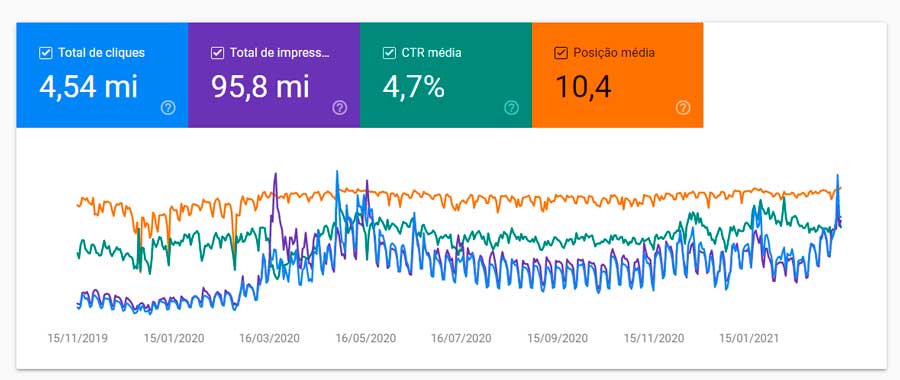Open help icon on Posição média card
Viewport: 900px width, 380px height.
[683, 108]
